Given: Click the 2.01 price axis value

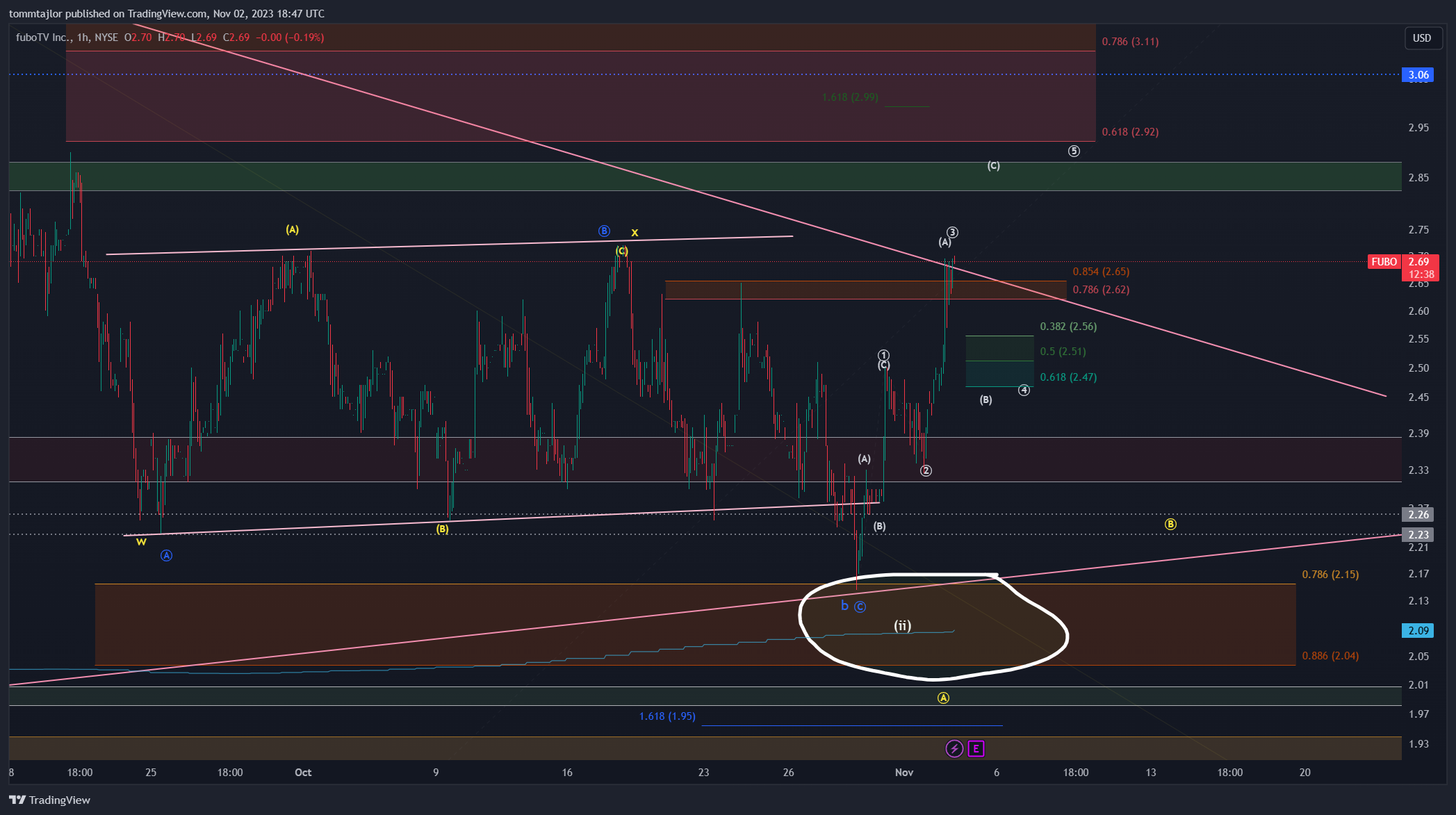Looking at the screenshot, I should (1418, 685).
